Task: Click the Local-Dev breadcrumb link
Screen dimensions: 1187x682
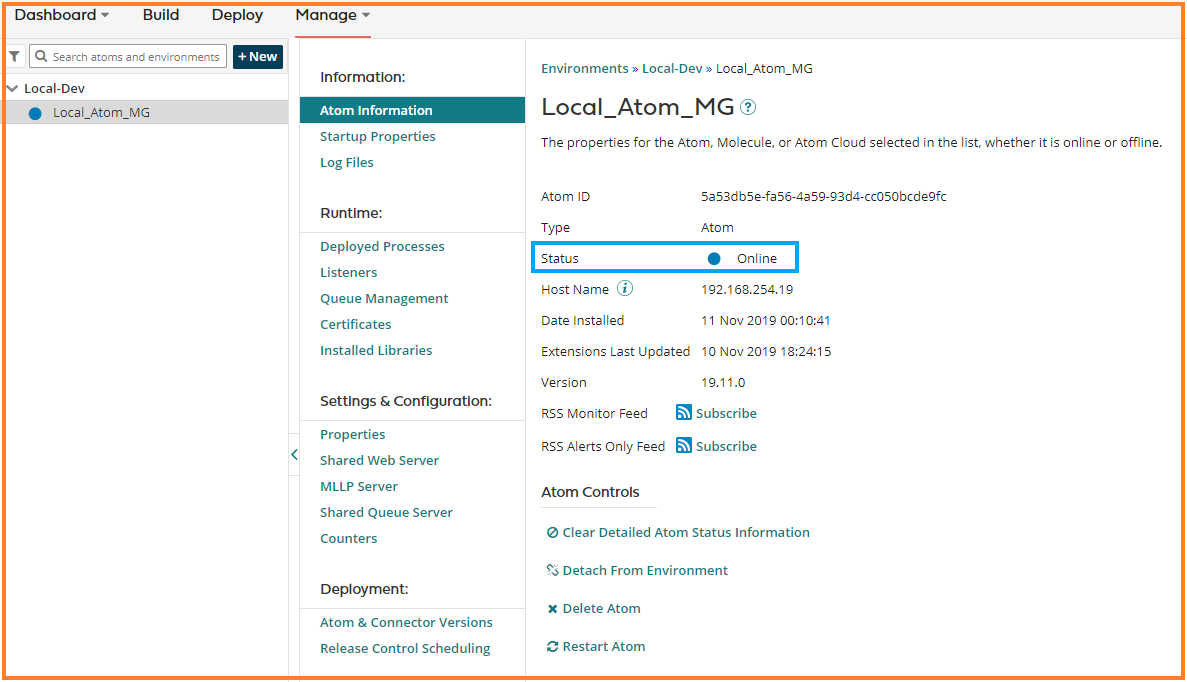Action: coord(672,69)
